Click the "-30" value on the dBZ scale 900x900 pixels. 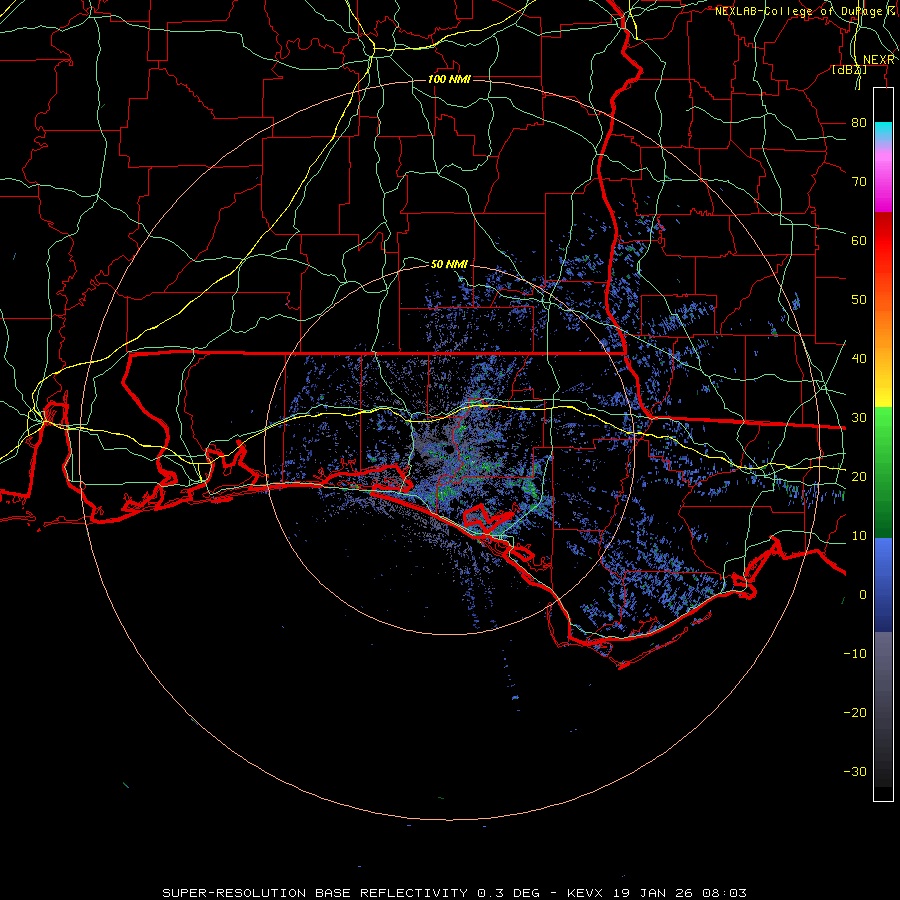click(855, 771)
